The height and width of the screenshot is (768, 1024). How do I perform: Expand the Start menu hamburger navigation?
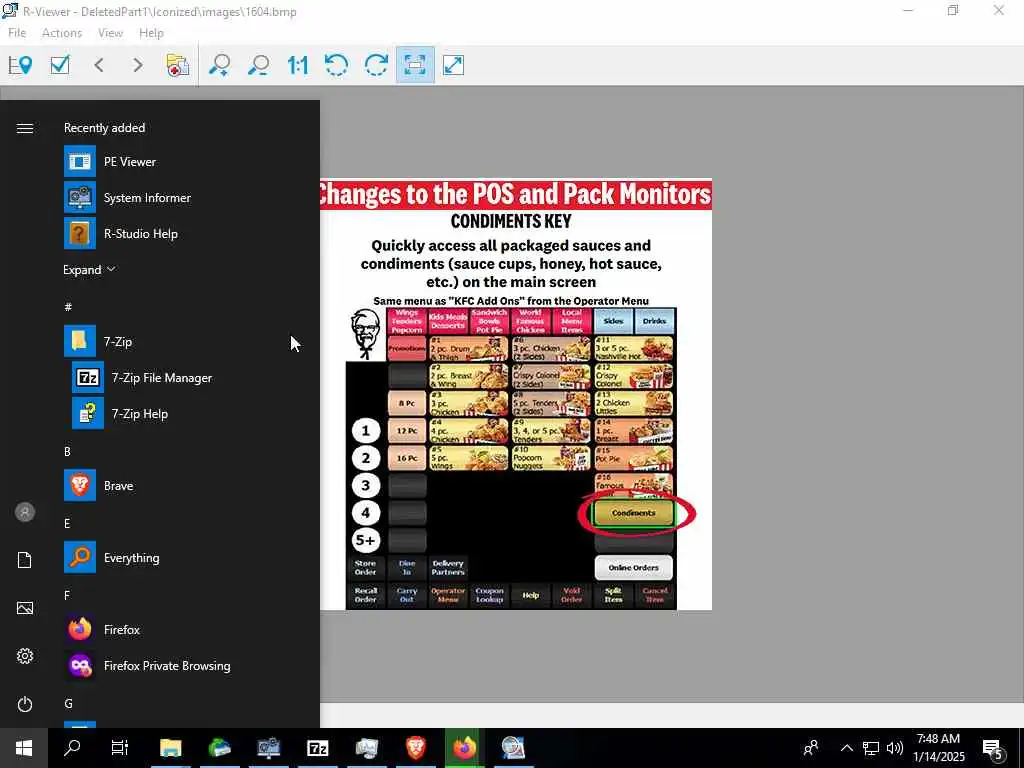pyautogui.click(x=25, y=128)
